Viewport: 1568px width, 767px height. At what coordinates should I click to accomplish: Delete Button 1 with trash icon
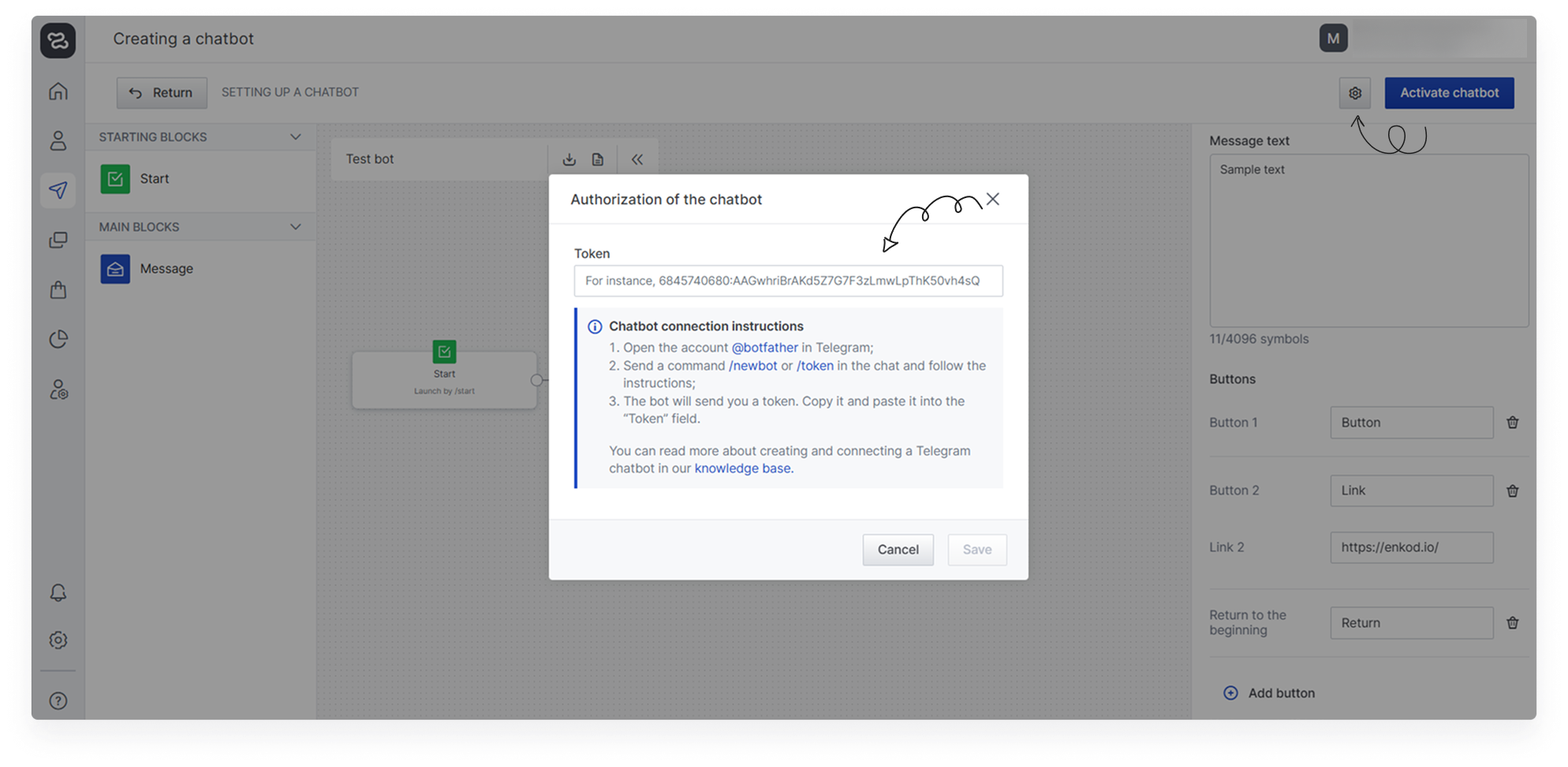coord(1512,423)
